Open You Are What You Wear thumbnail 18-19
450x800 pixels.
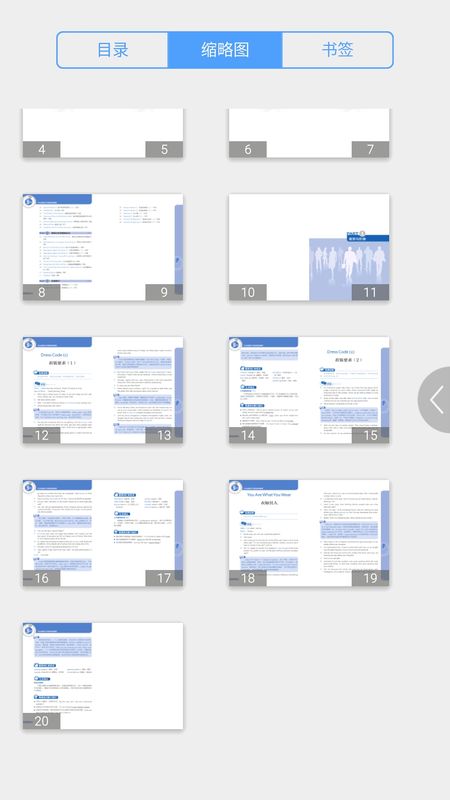point(309,533)
